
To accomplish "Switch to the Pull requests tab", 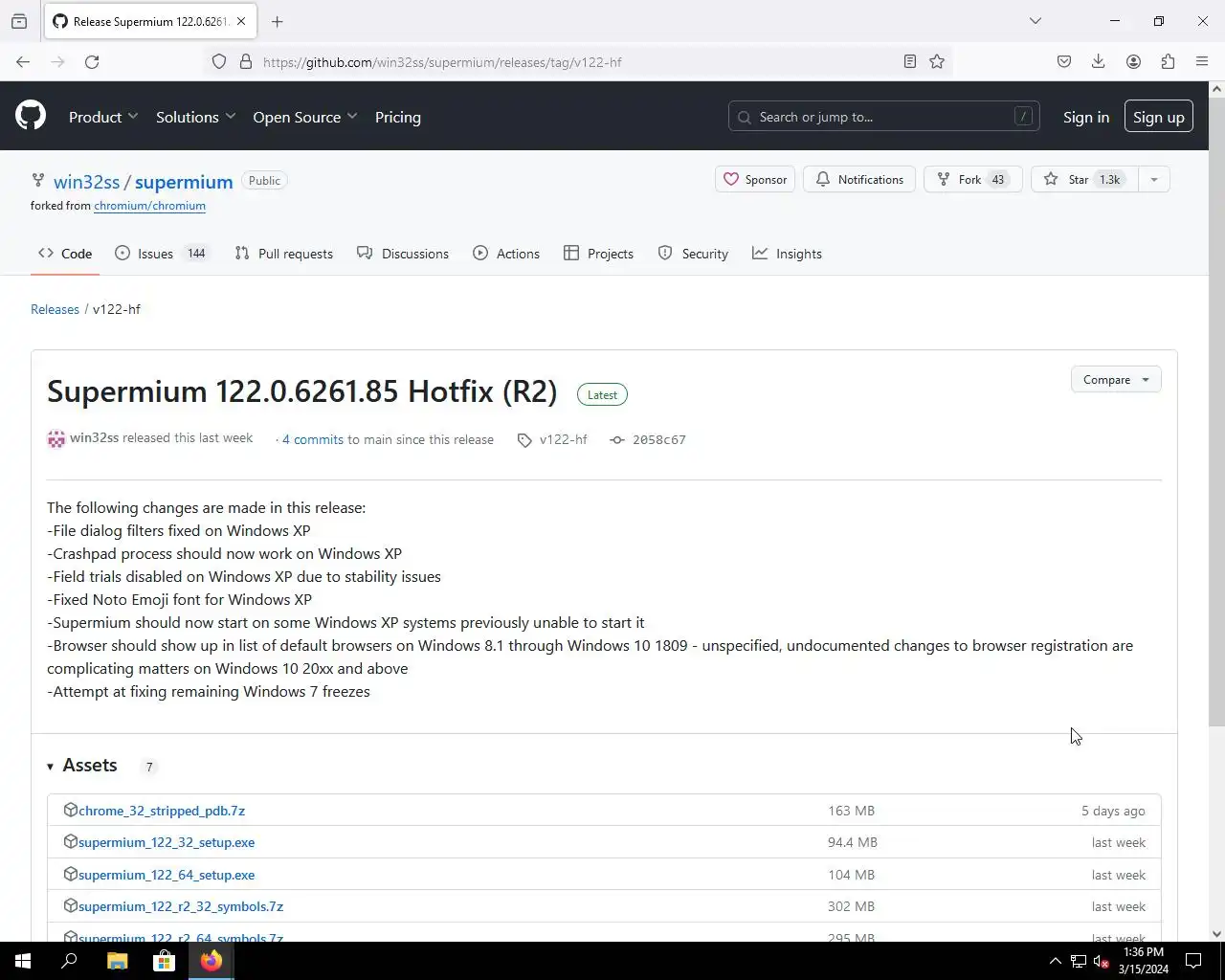I will click(x=284, y=254).
